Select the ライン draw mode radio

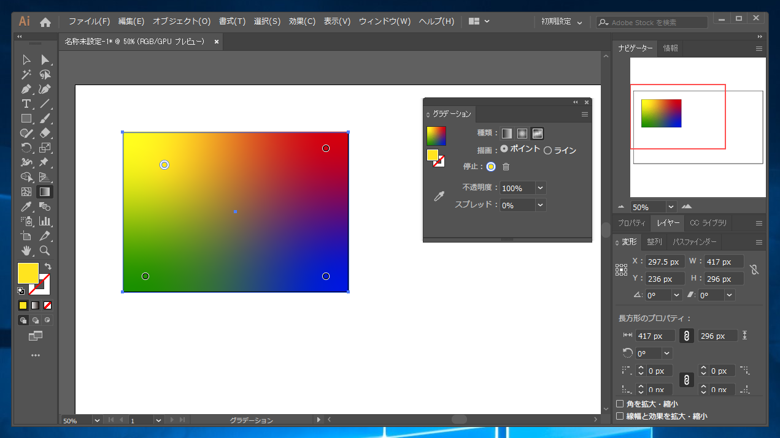(548, 150)
